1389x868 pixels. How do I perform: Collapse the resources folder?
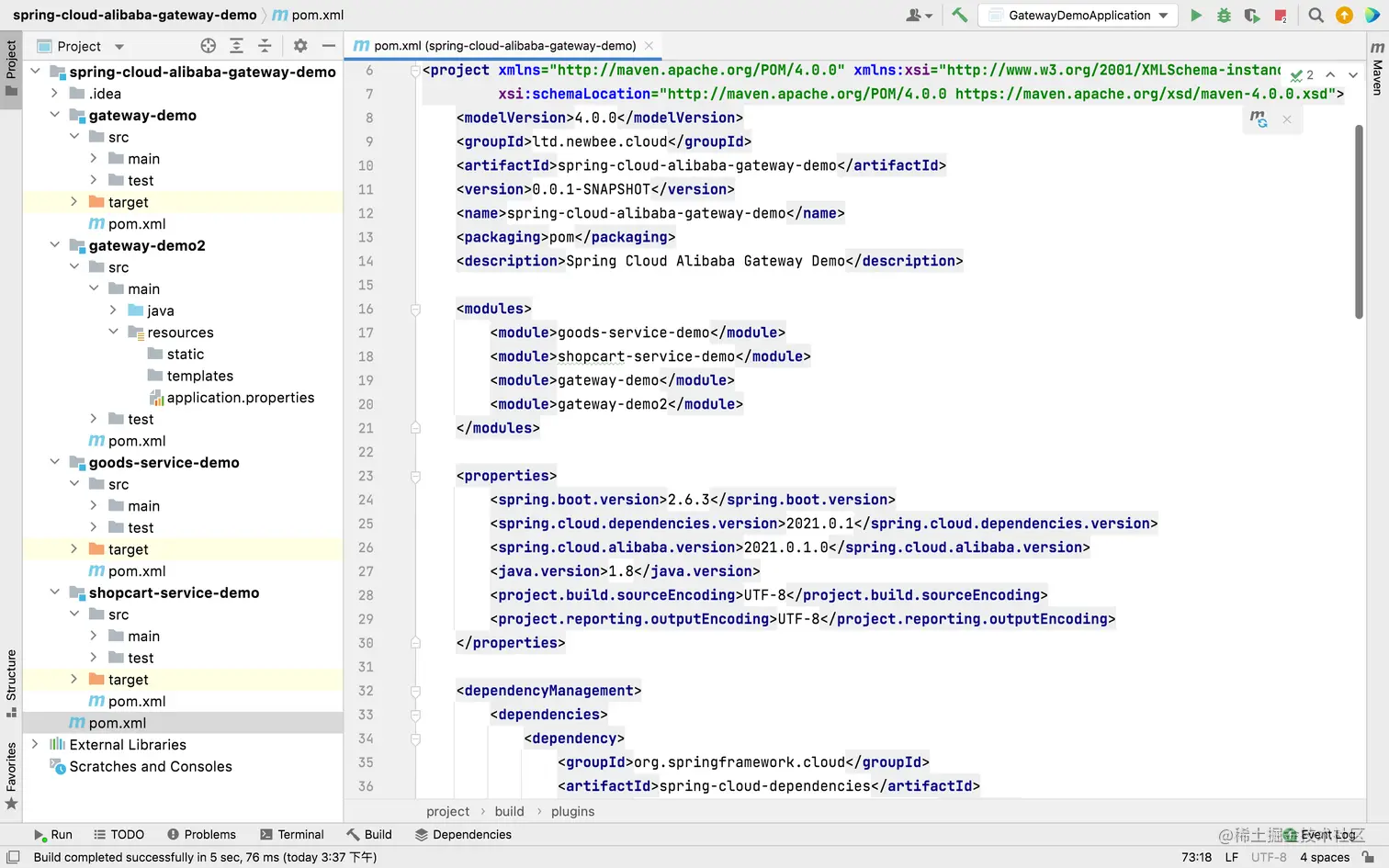coord(113,333)
